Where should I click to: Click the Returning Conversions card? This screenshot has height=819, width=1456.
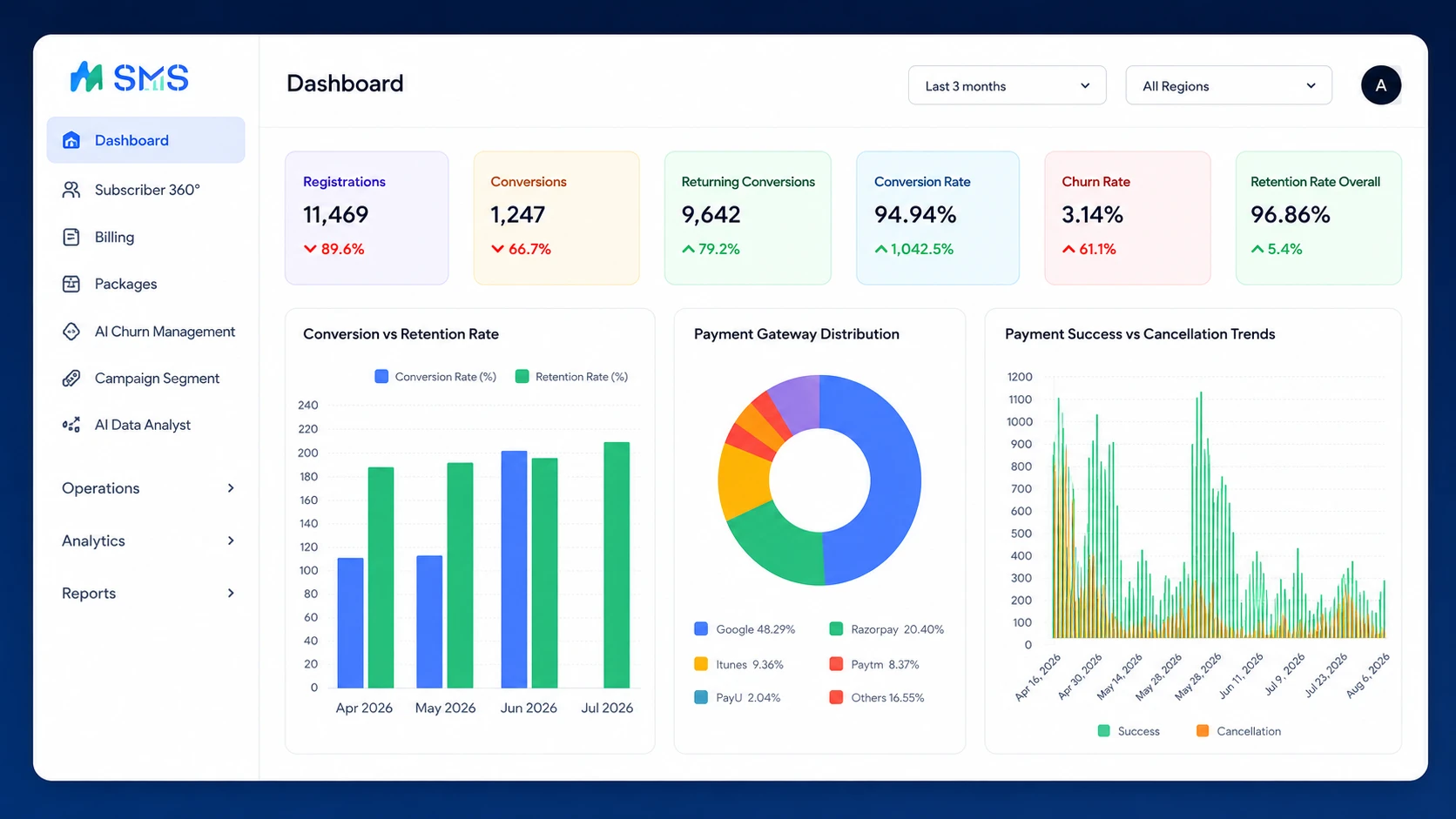[748, 218]
